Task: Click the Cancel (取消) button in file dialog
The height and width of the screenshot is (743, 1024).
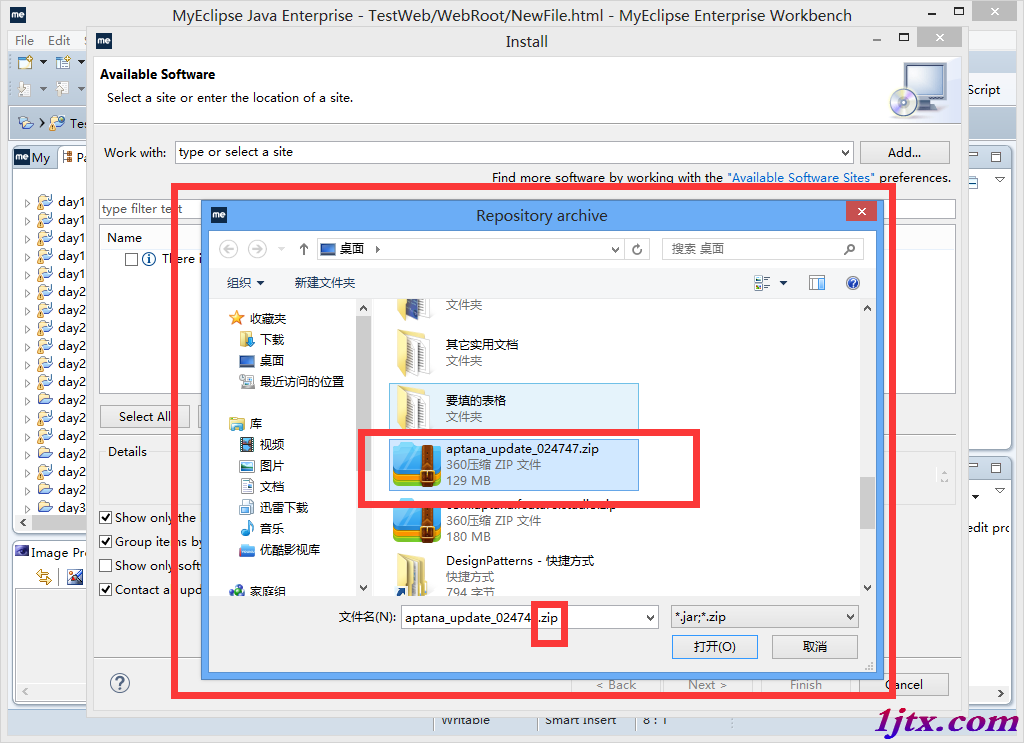Action: (x=814, y=646)
